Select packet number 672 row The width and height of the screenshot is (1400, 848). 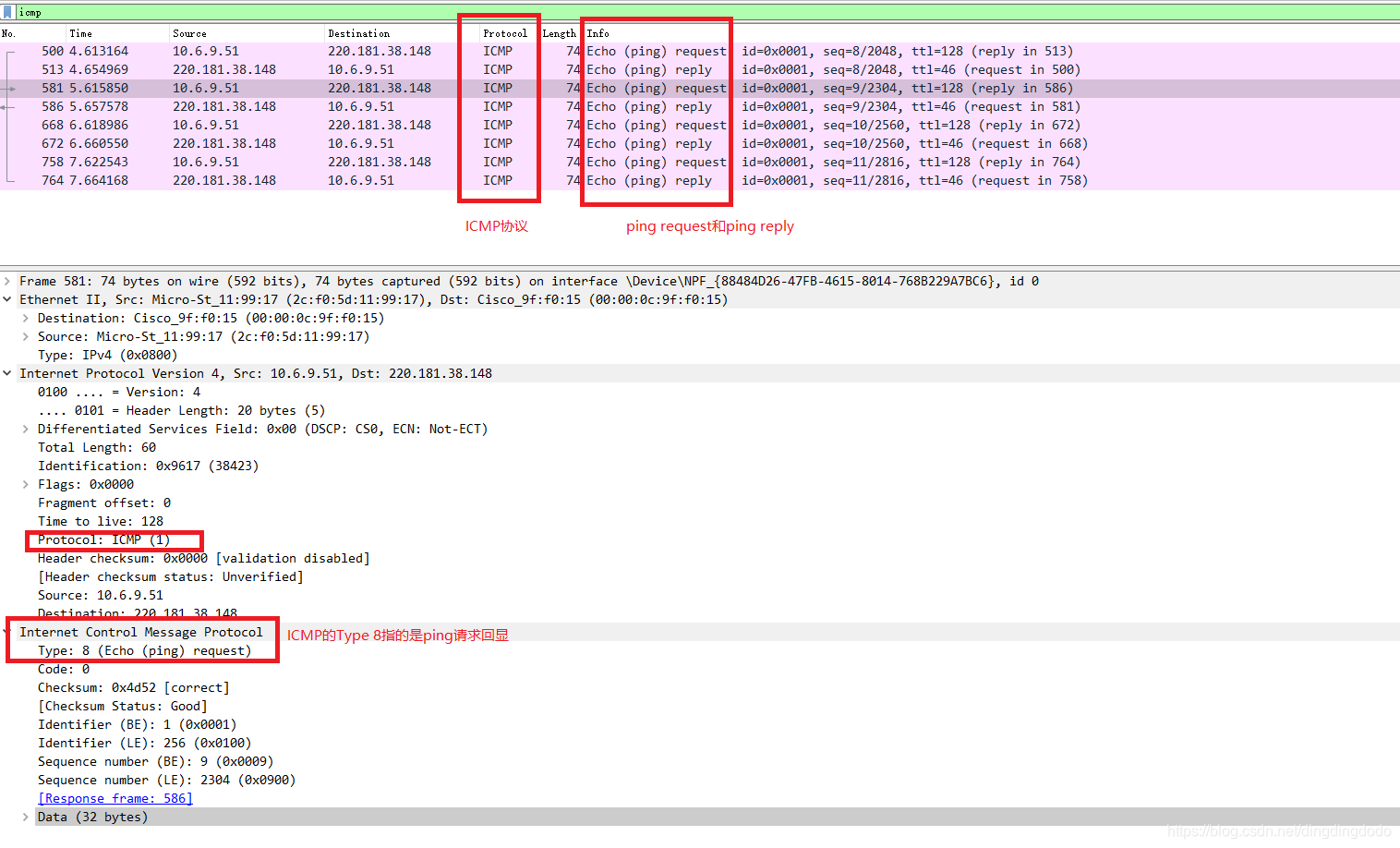tap(700, 143)
